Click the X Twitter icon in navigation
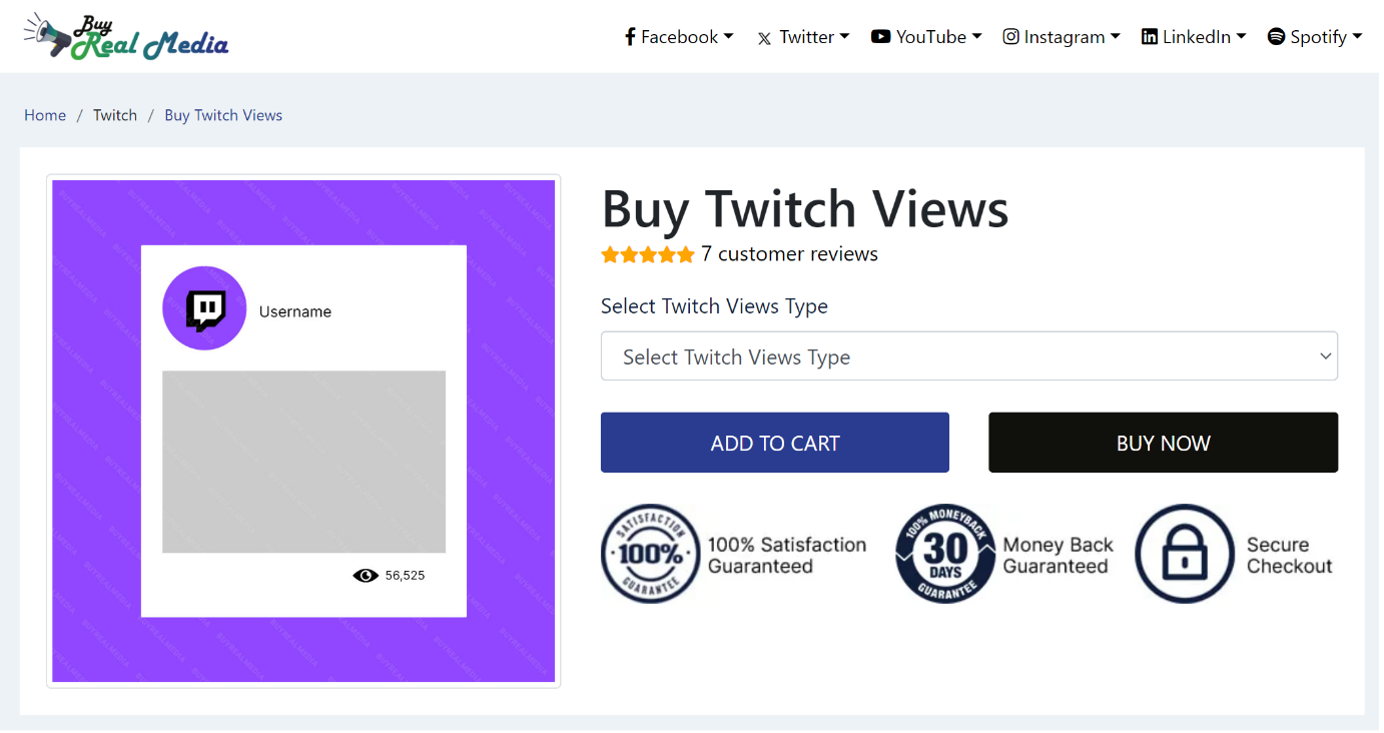 pos(764,38)
